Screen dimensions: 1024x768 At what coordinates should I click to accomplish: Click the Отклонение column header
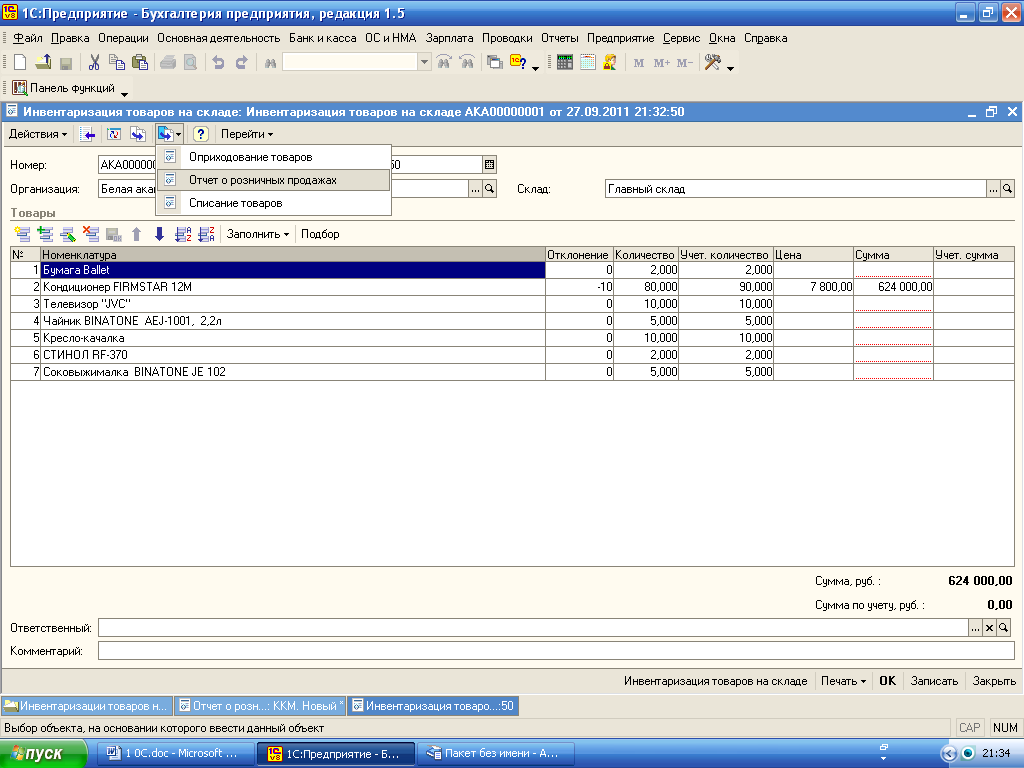579,255
